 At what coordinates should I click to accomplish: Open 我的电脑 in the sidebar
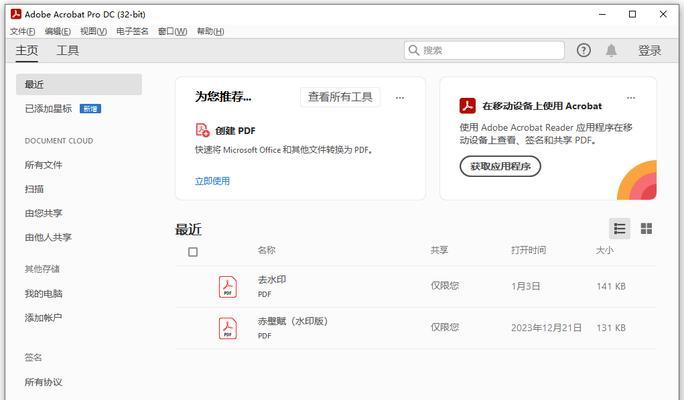pyautogui.click(x=43, y=294)
